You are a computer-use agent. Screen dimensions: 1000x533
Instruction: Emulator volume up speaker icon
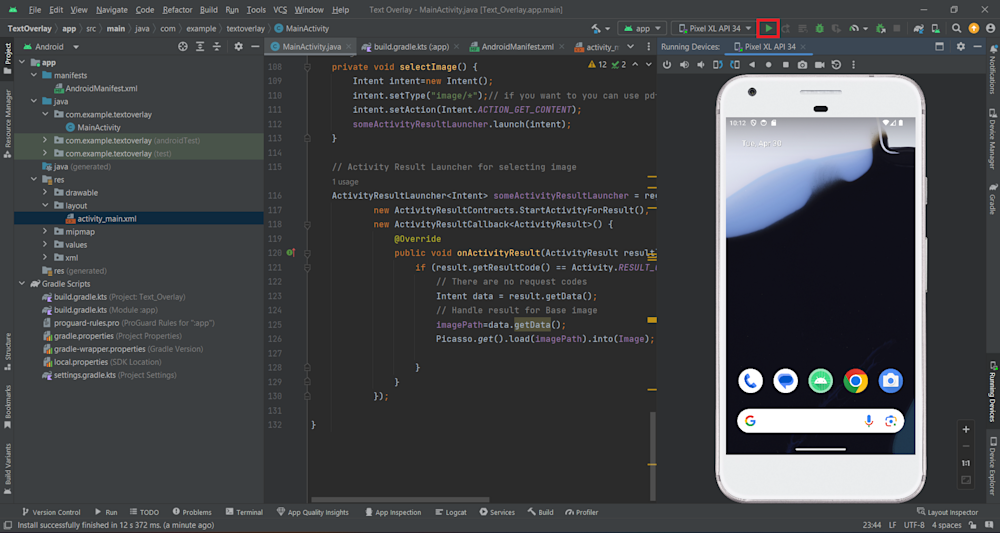click(684, 64)
